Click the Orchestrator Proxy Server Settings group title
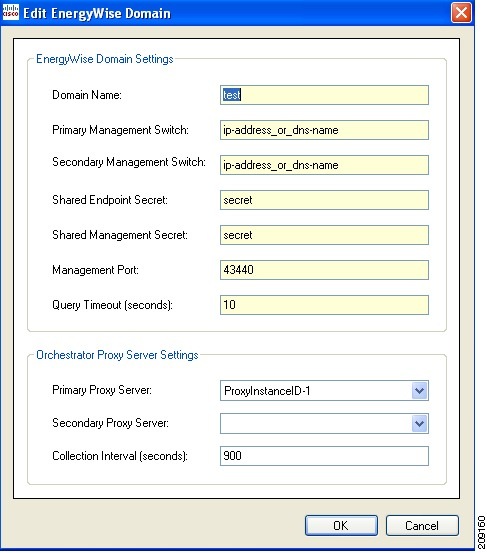Viewport: 487px width, 553px height. [117, 355]
